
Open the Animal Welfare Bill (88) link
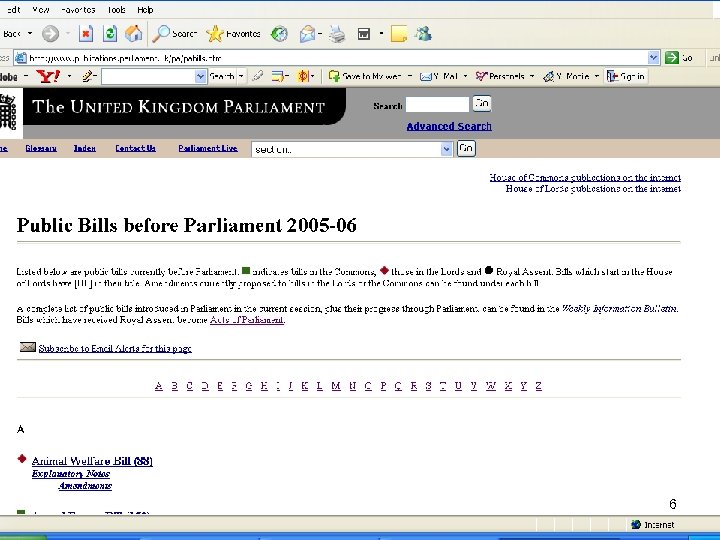point(92,461)
